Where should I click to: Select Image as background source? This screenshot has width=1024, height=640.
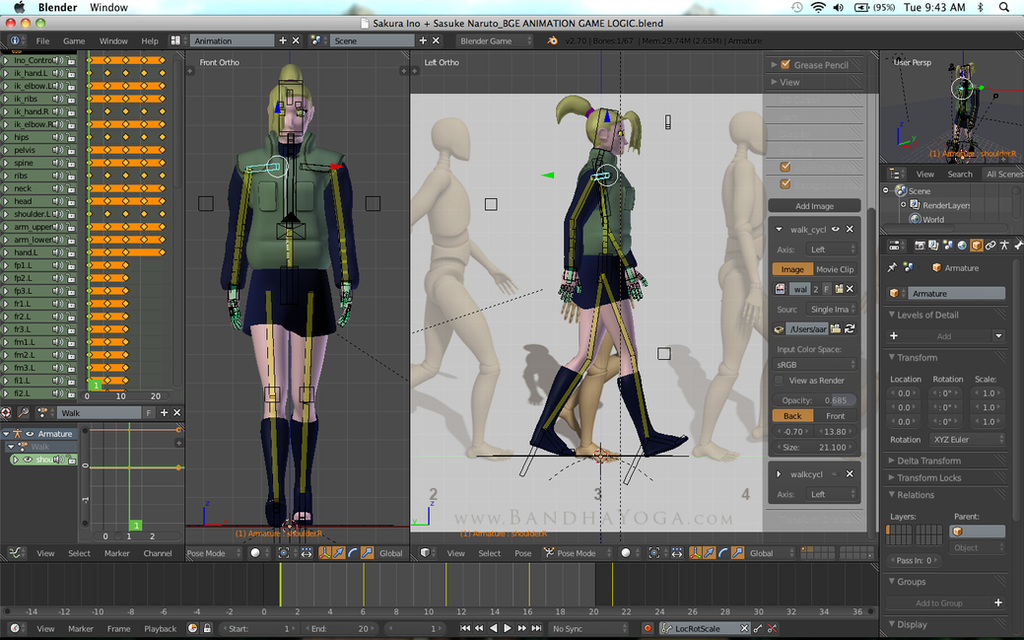pos(792,269)
